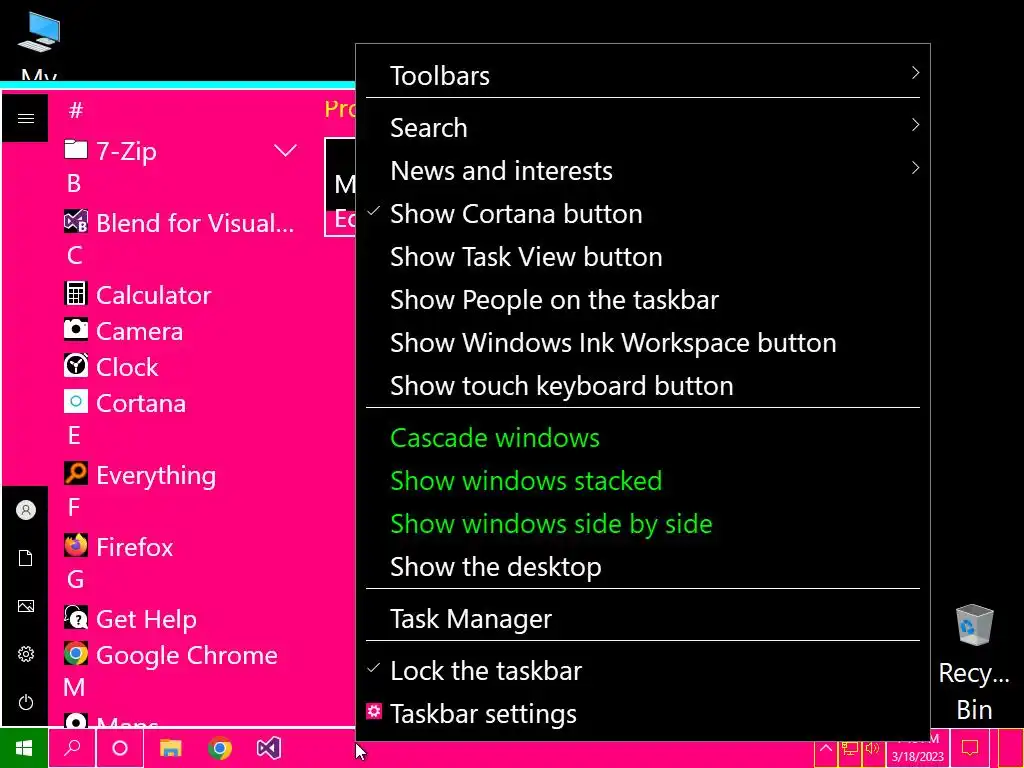This screenshot has width=1024, height=768.
Task: Enable Show touch keyboard button
Action: tap(643, 385)
